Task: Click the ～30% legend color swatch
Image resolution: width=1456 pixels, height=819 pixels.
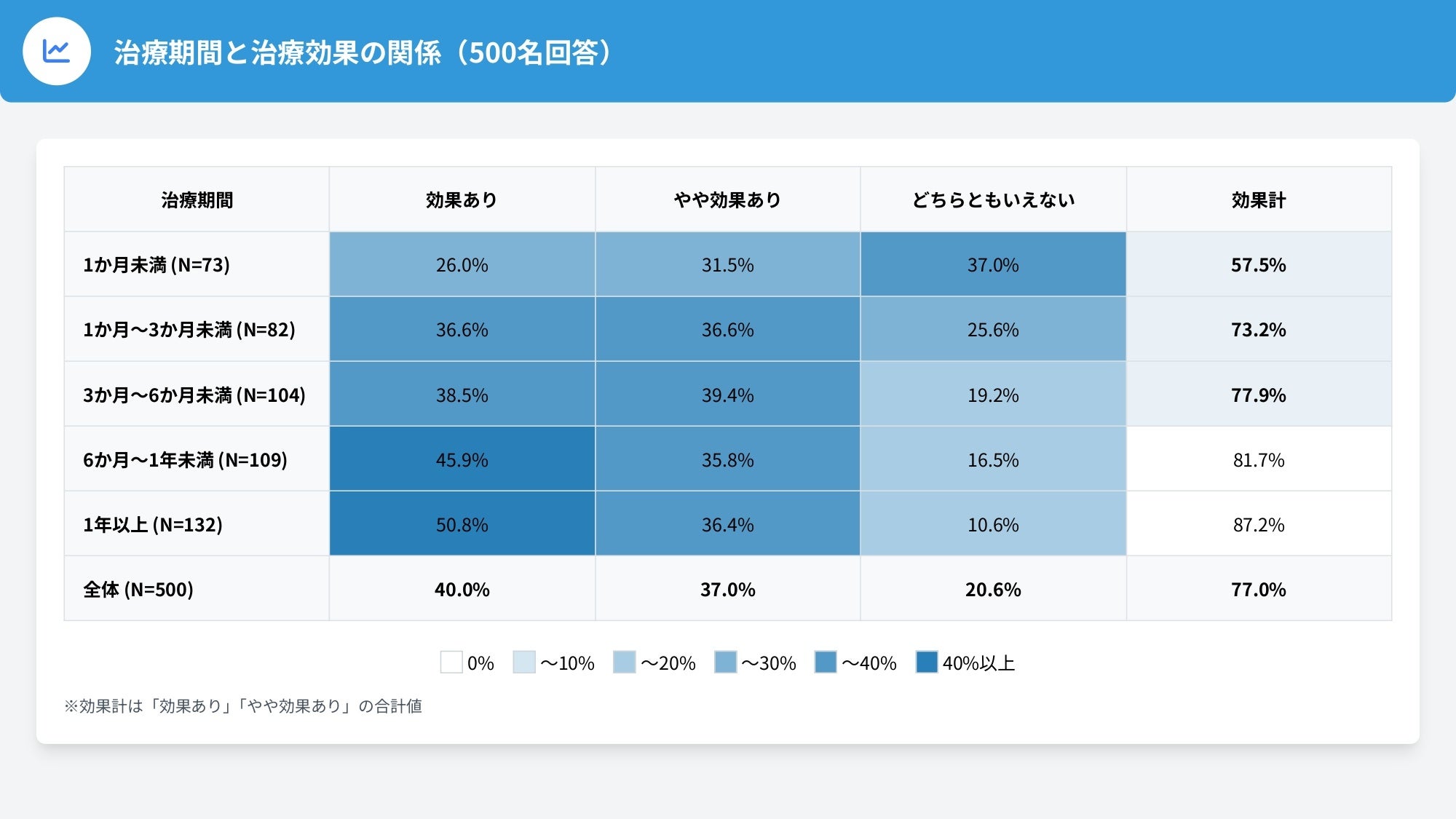Action: [725, 662]
